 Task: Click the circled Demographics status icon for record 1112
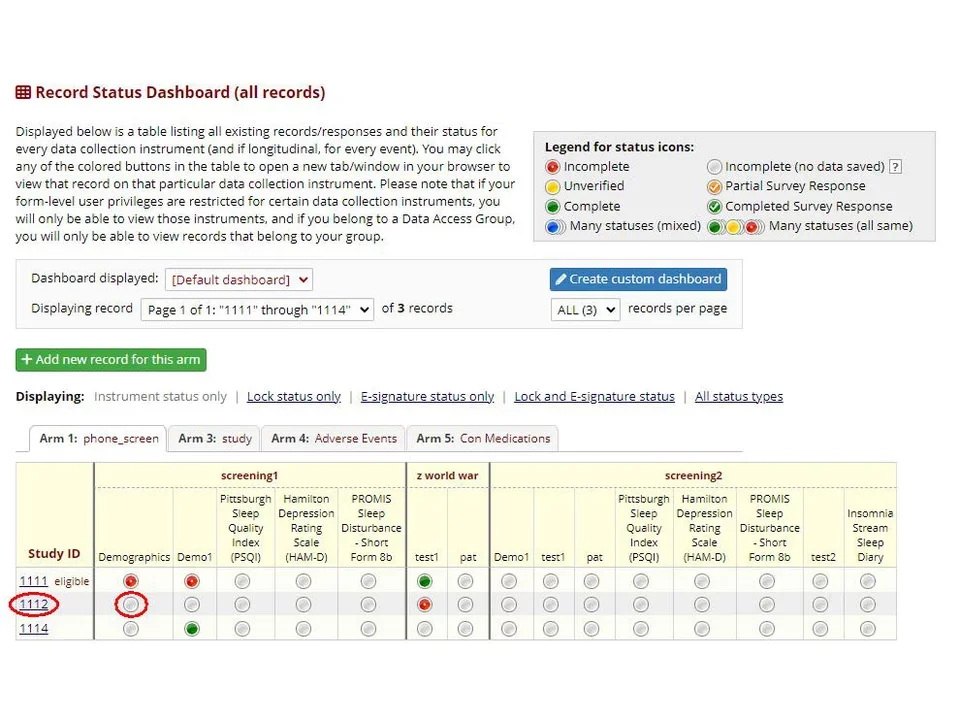pyautogui.click(x=132, y=604)
